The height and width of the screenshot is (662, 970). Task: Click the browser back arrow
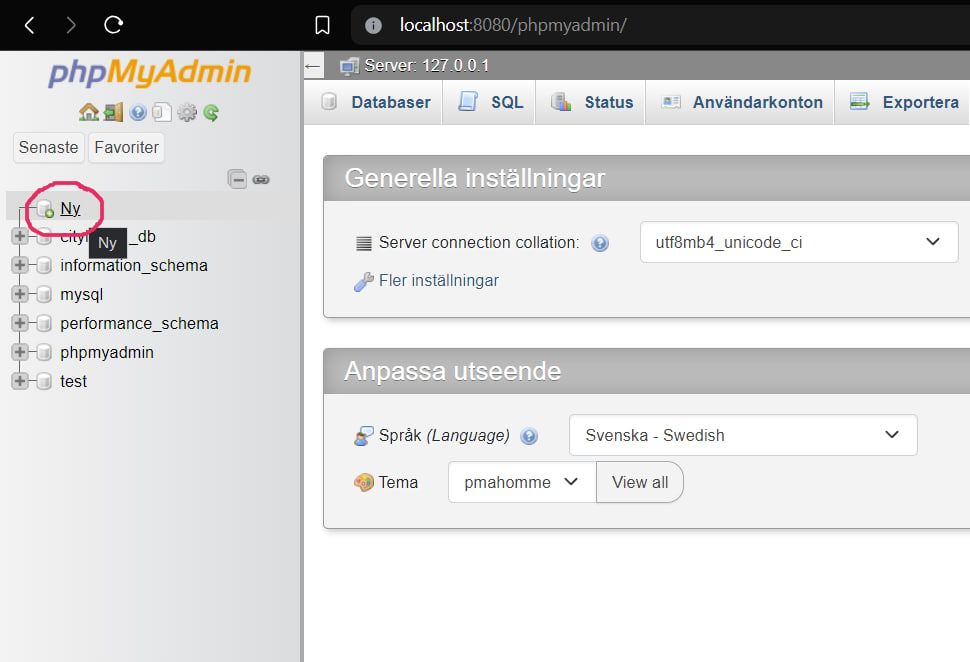pyautogui.click(x=29, y=25)
